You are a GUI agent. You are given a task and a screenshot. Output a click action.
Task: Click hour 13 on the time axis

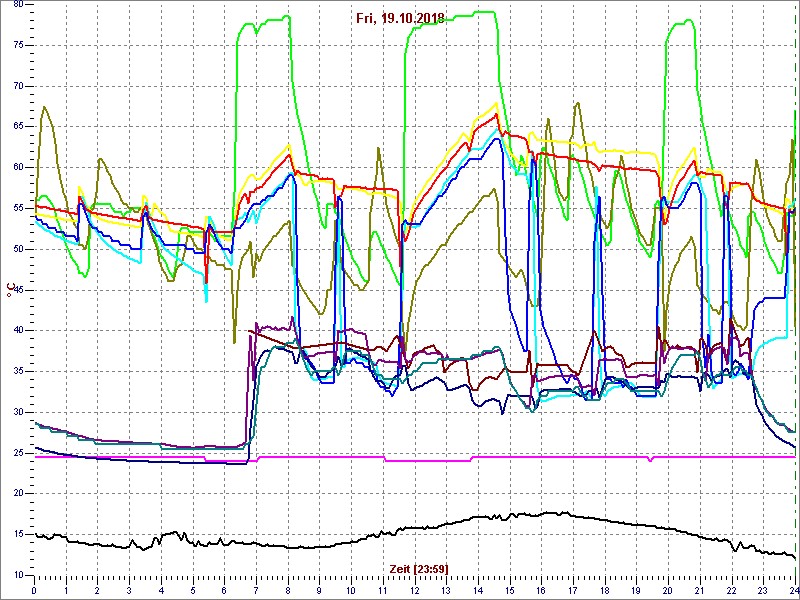tap(446, 590)
